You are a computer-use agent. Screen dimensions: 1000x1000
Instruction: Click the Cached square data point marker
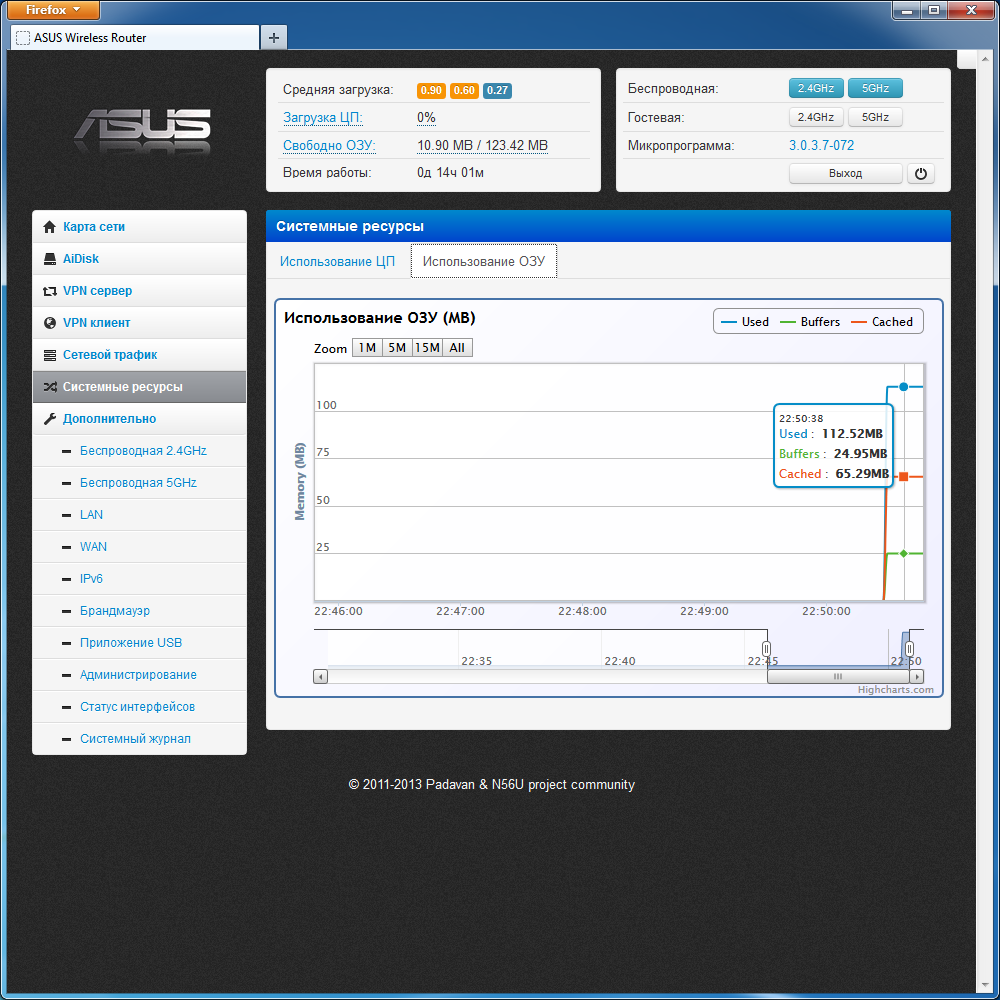click(x=903, y=476)
